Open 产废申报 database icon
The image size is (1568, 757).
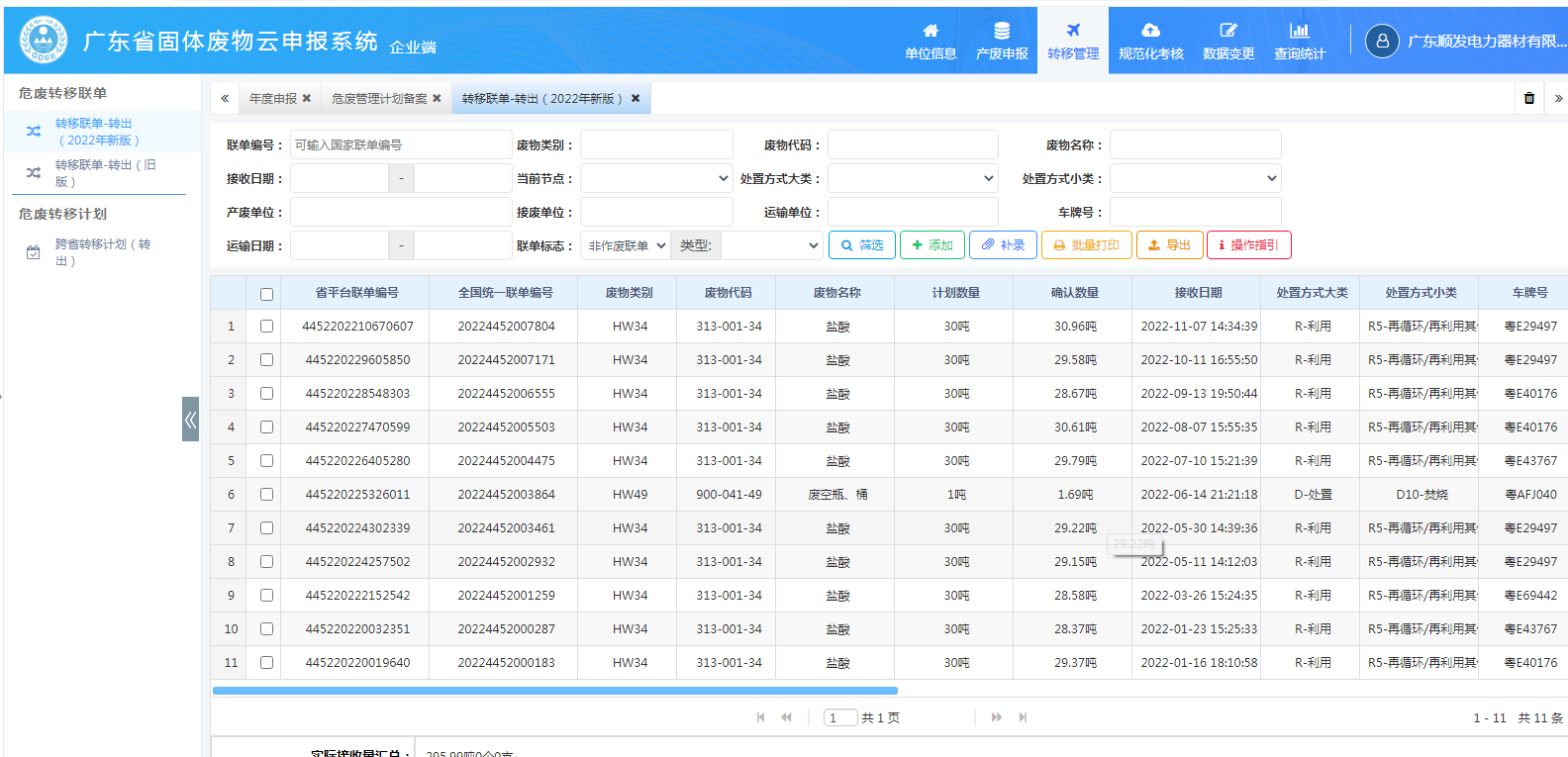[1001, 31]
